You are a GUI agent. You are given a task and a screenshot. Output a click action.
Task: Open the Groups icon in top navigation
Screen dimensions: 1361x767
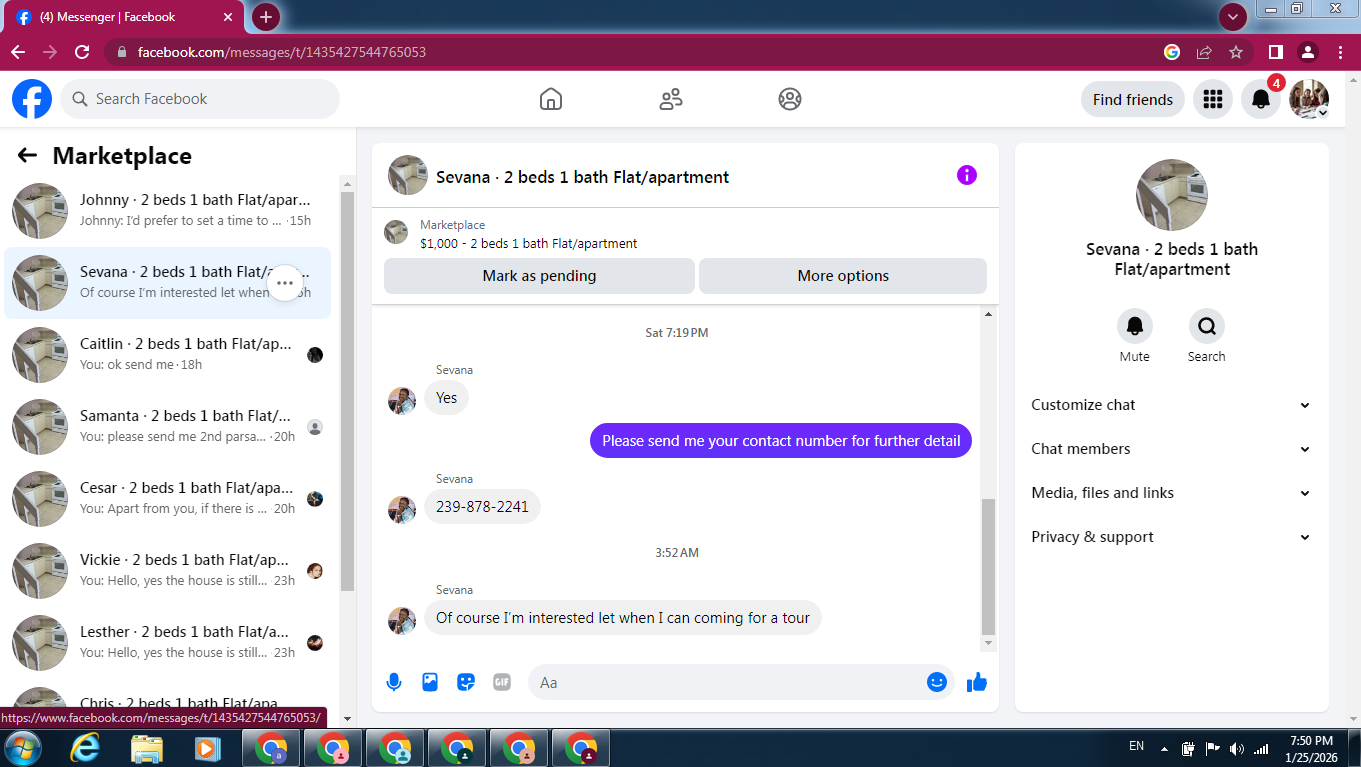pos(790,99)
